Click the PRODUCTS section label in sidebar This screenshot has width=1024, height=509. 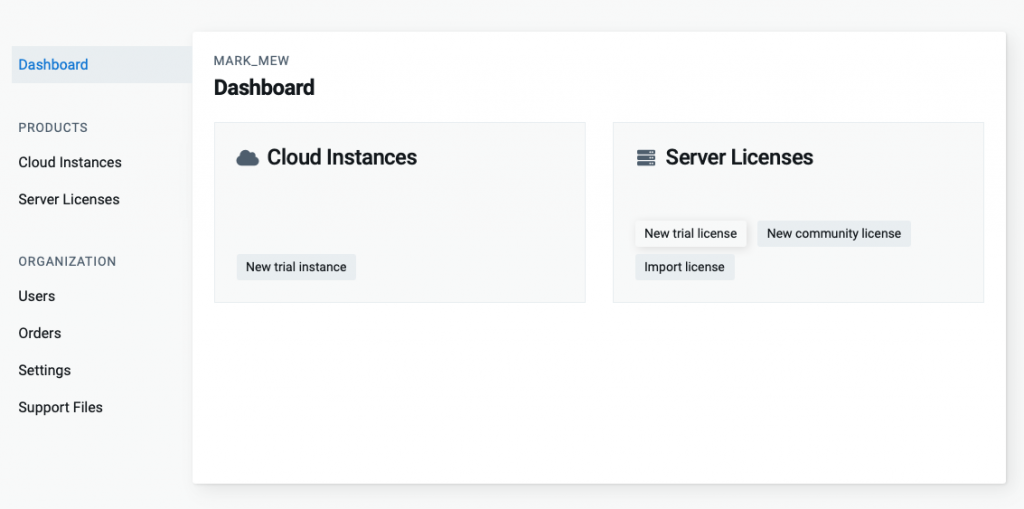pos(53,128)
